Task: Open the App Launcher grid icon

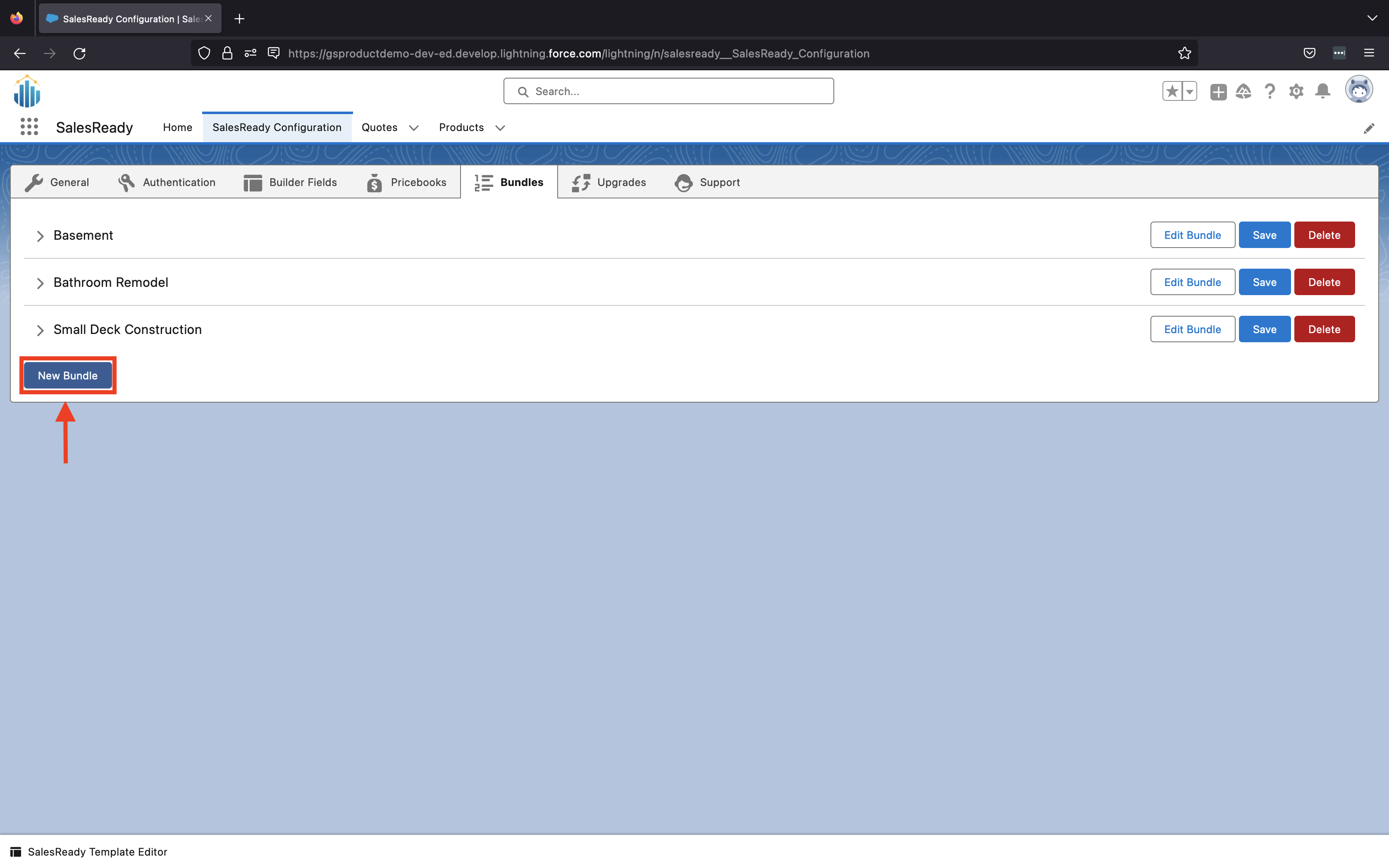Action: click(29, 127)
